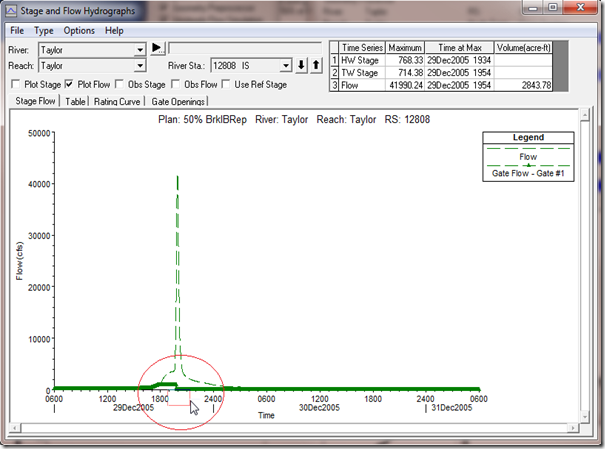Open the Type menu
The height and width of the screenshot is (449, 605).
pyautogui.click(x=44, y=30)
